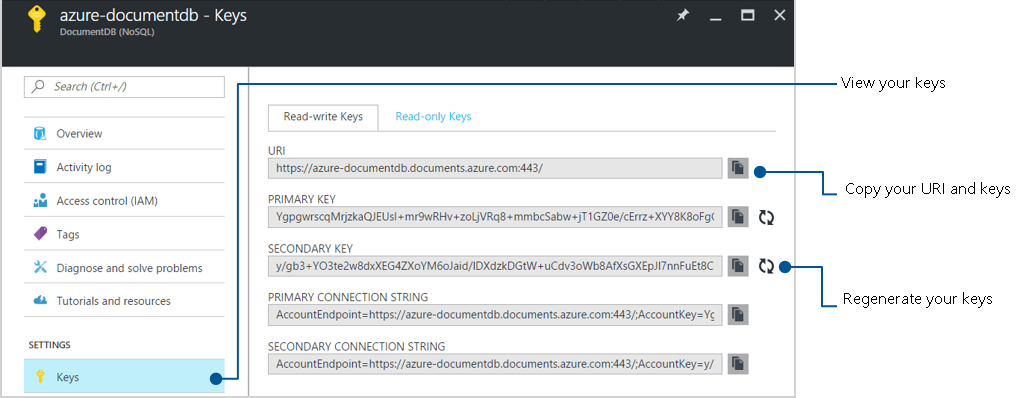Copy the SECONDARY KEY value
Viewport: 1016px width, 398px height.
(738, 266)
